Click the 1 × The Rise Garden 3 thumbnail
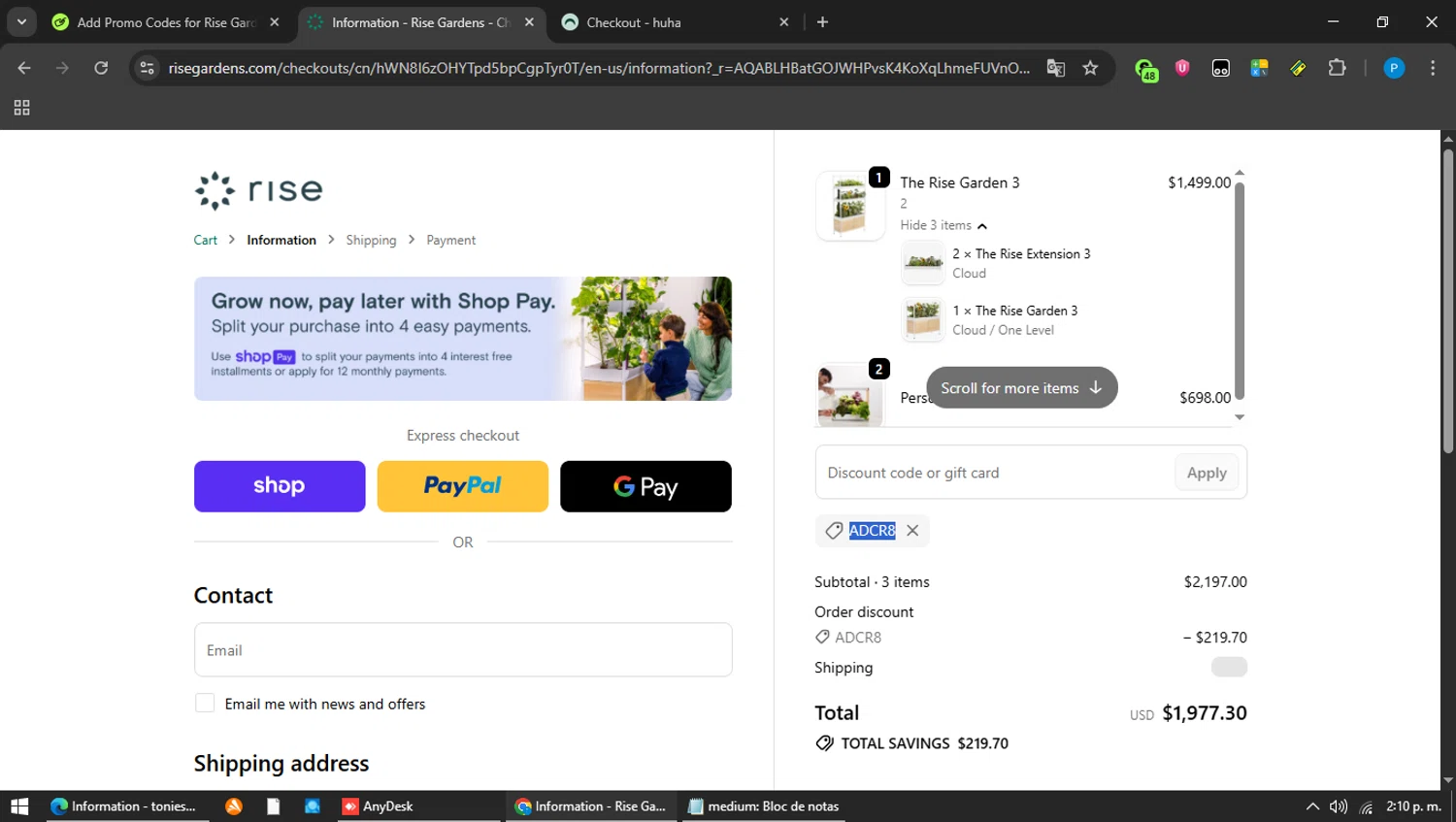1456x822 pixels. point(923,319)
